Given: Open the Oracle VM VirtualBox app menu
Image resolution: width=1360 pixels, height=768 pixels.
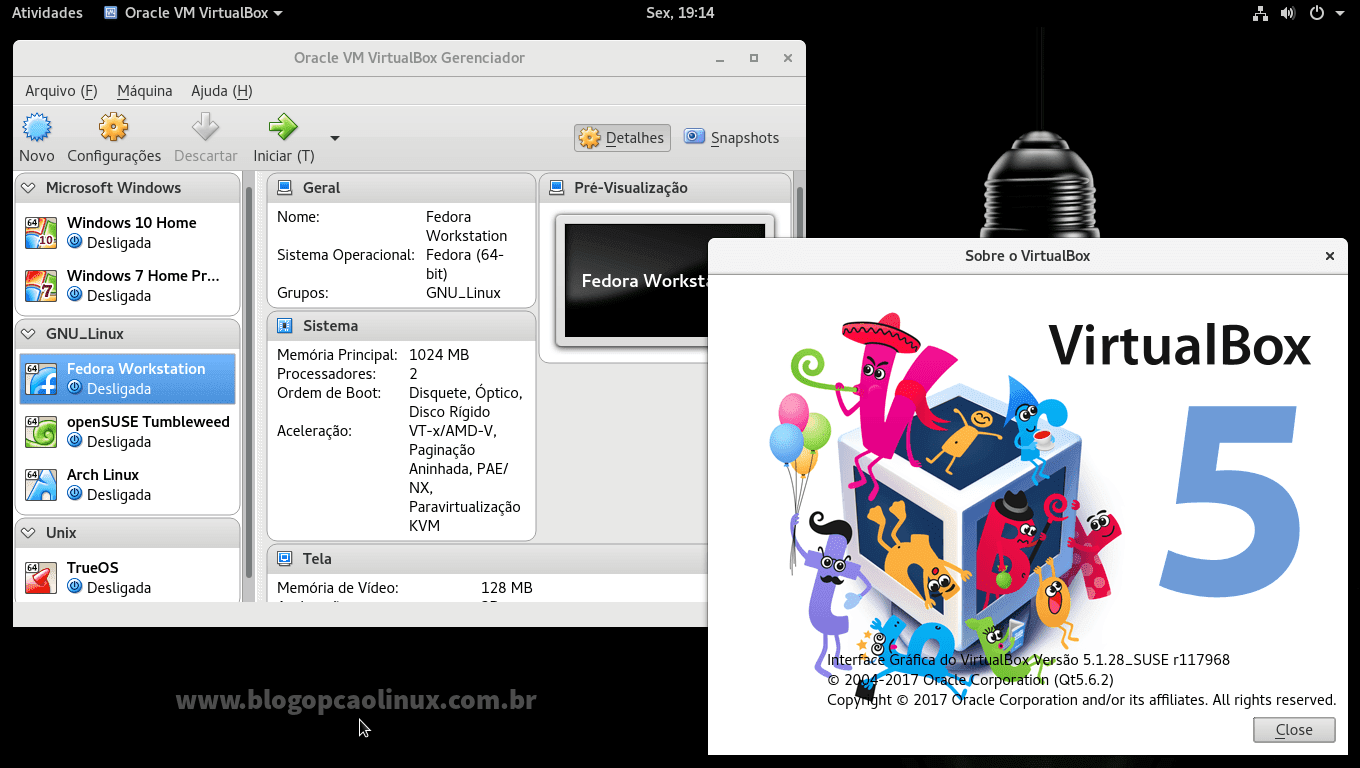Looking at the screenshot, I should pyautogui.click(x=193, y=13).
